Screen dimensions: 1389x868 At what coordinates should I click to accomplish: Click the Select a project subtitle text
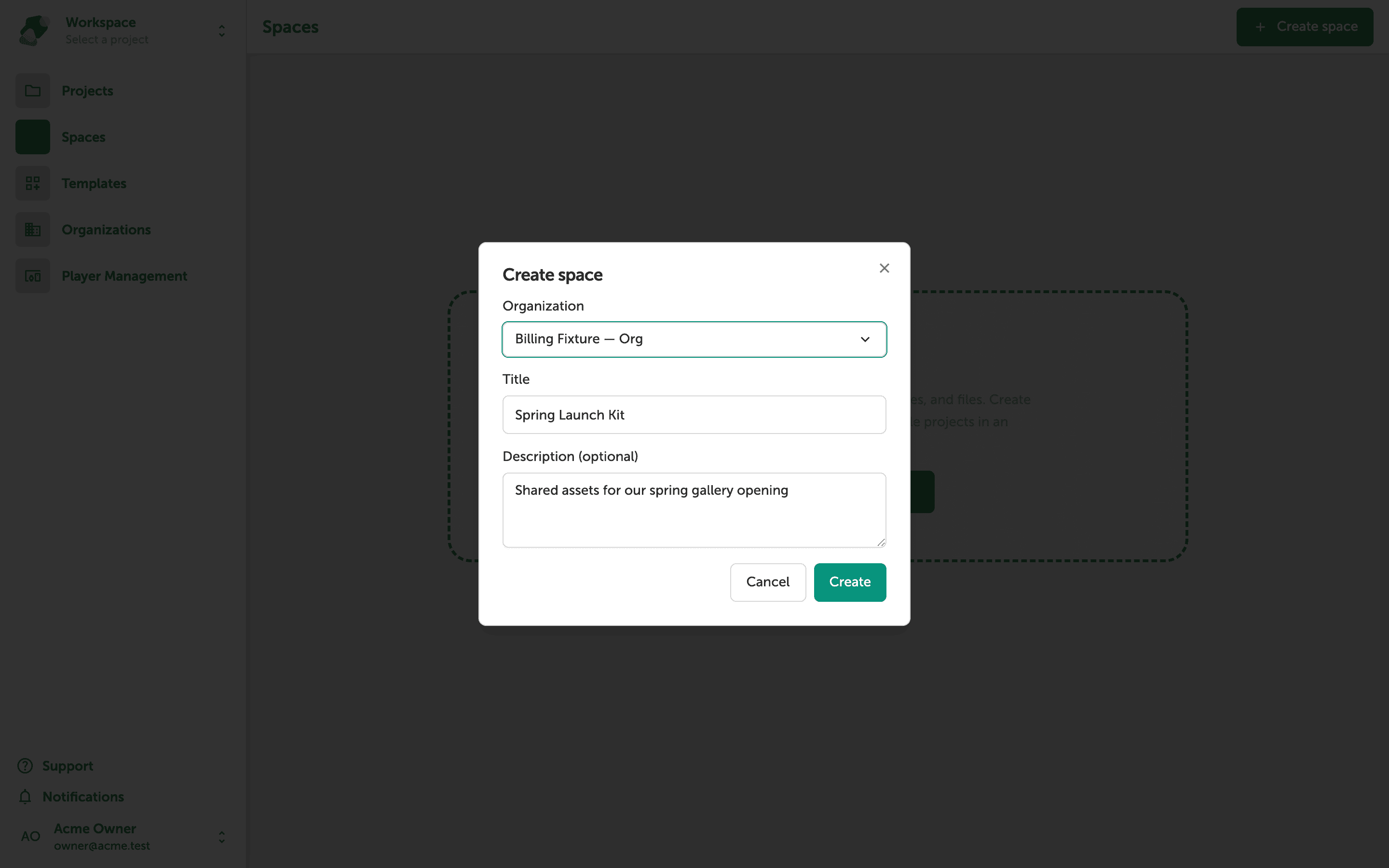[107, 40]
